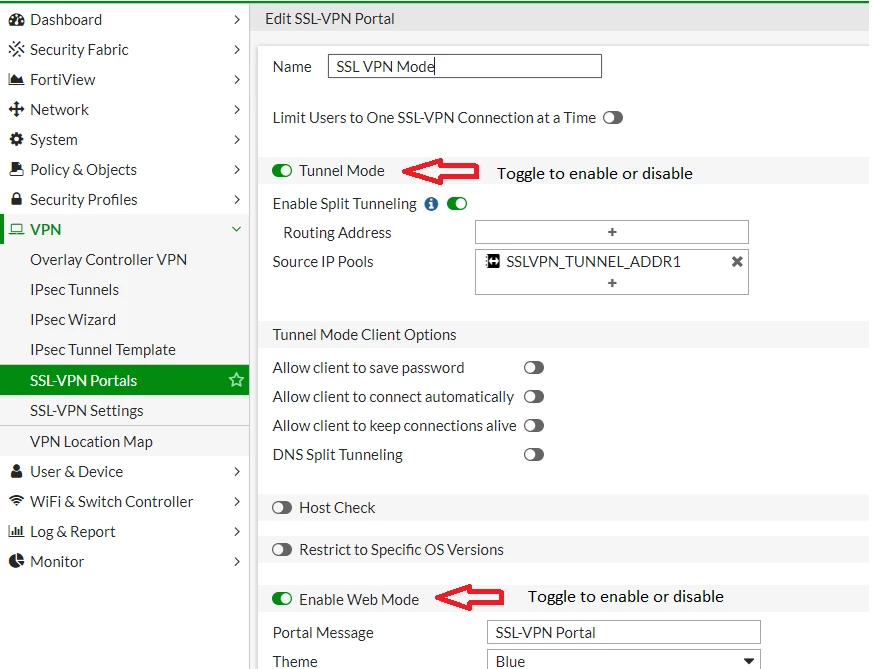
Task: Click the VPN laptop icon
Action: coord(17,229)
